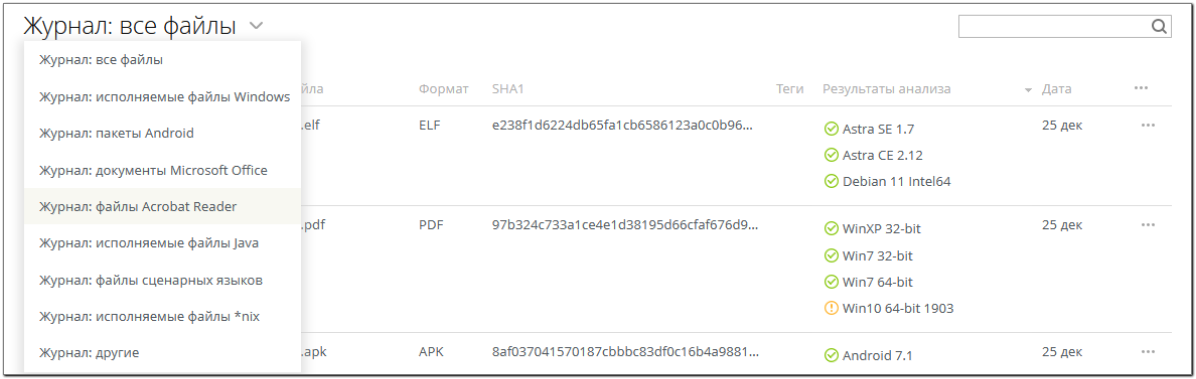Open the ellipsis menu in the ELF row
This screenshot has height=379, width=1196.
(x=1148, y=126)
